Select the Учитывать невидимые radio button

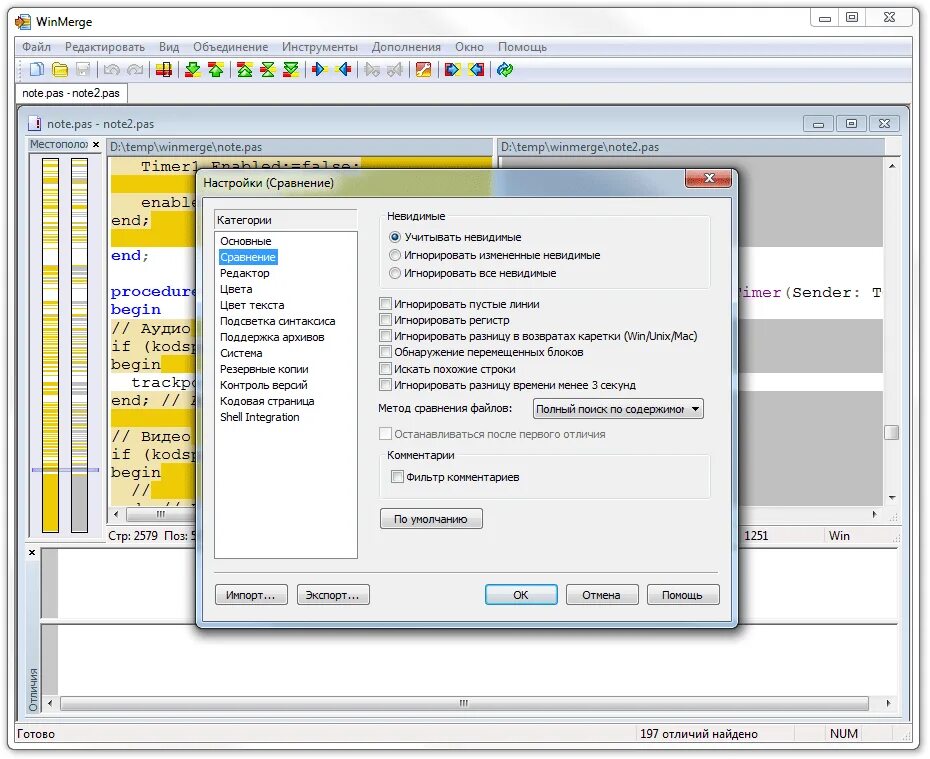(394, 237)
